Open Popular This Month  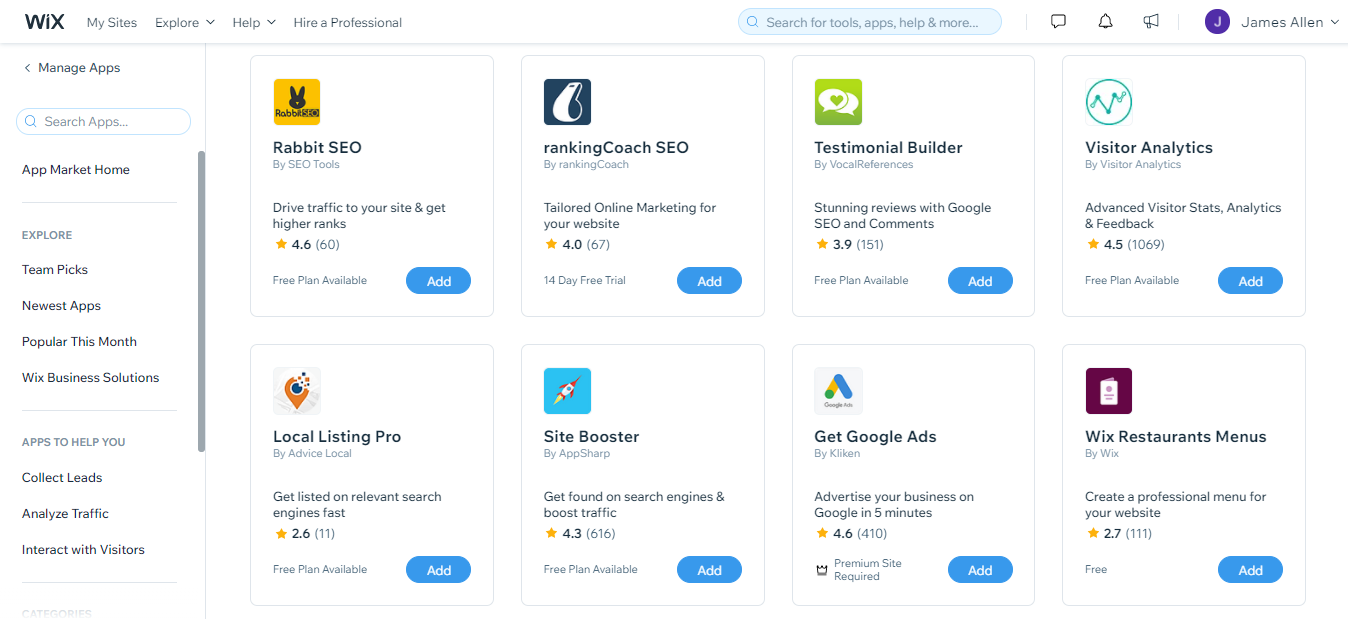tap(79, 342)
